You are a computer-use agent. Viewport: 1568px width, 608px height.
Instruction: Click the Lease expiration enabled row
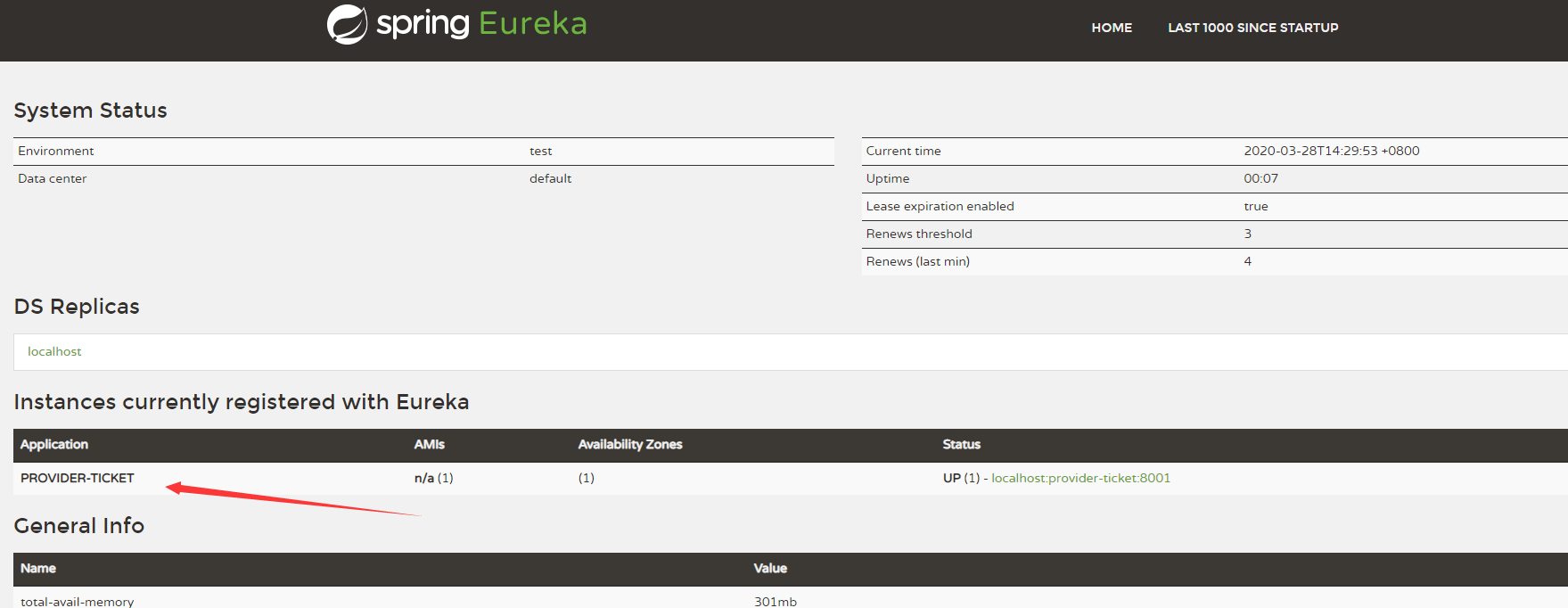click(940, 206)
